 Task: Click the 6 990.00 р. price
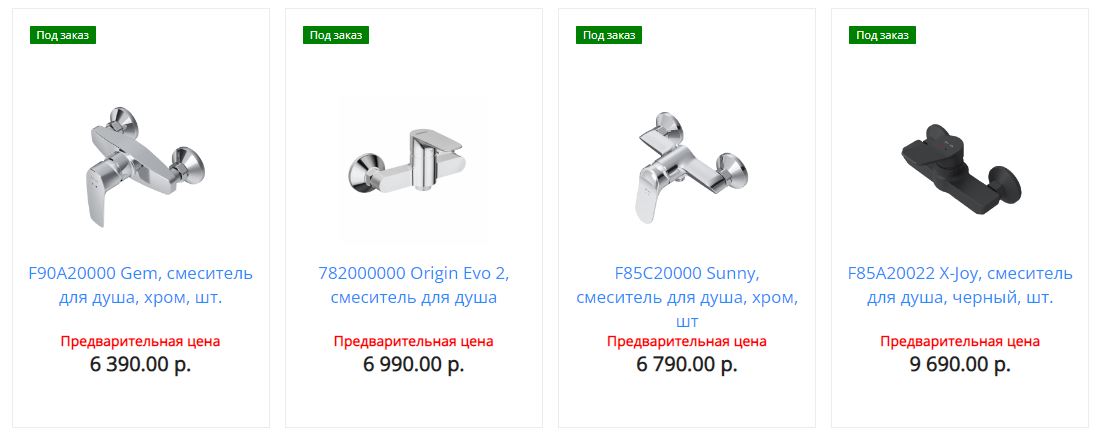(x=413, y=365)
